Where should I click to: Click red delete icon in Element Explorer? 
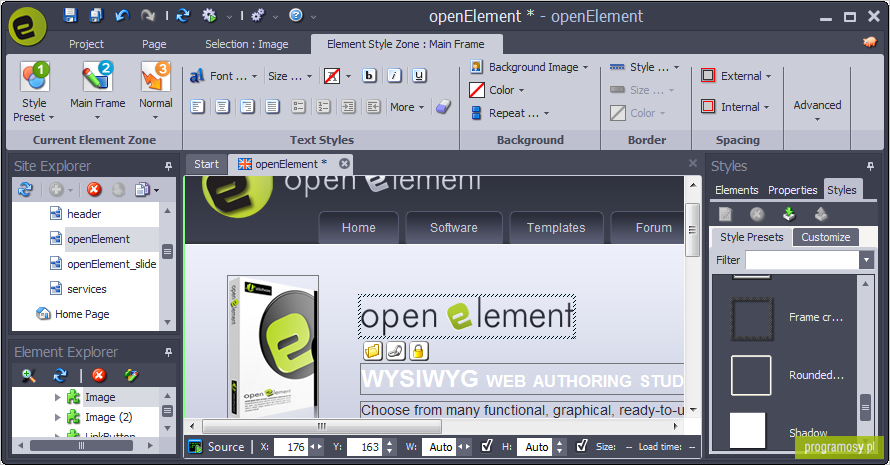pos(99,375)
